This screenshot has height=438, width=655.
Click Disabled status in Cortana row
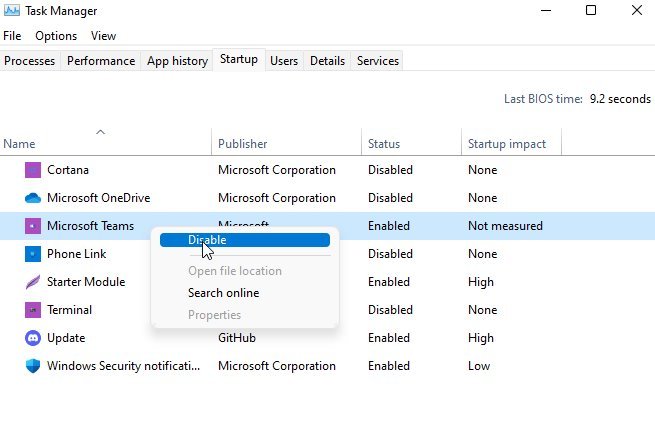tap(390, 170)
